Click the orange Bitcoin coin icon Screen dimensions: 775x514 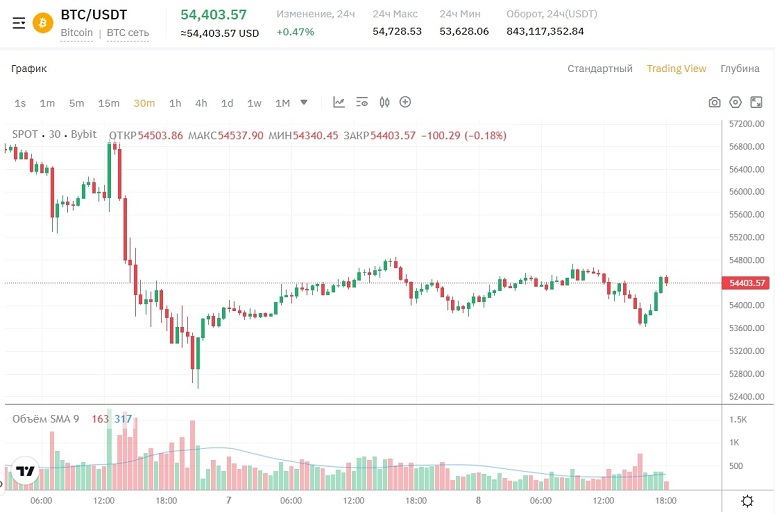(x=43, y=23)
